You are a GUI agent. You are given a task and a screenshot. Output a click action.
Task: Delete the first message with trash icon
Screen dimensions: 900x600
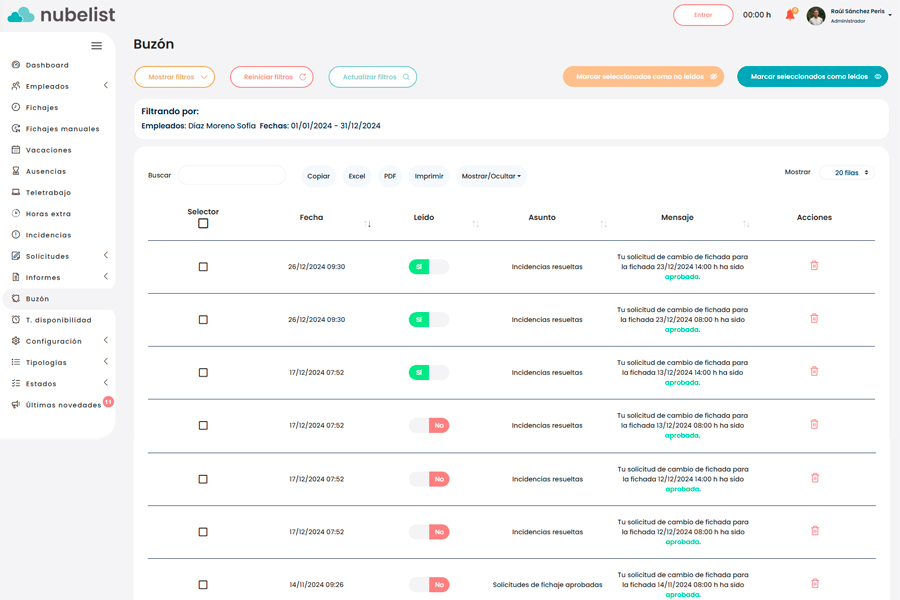pyautogui.click(x=814, y=266)
